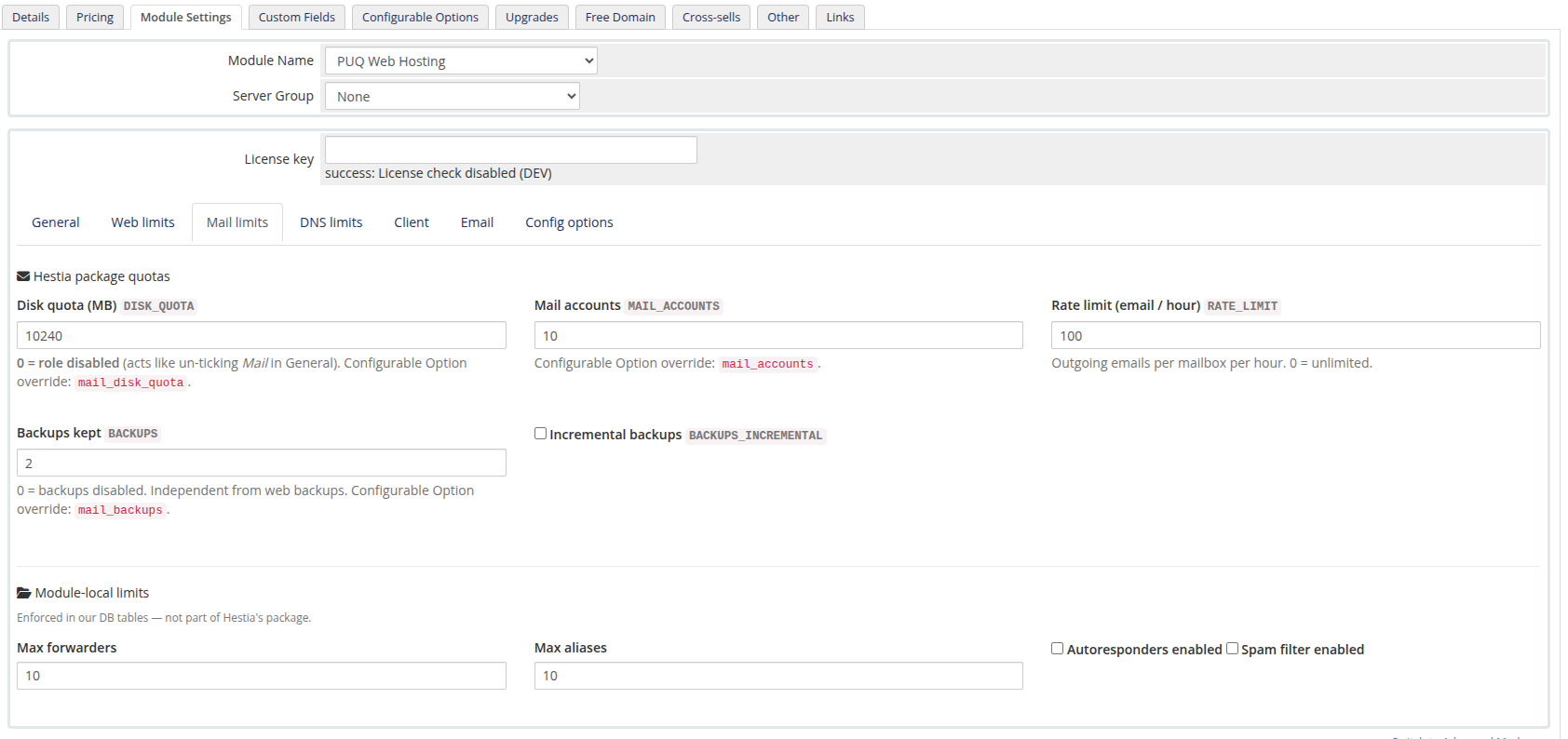Click the Module-local limits heading

[92, 593]
